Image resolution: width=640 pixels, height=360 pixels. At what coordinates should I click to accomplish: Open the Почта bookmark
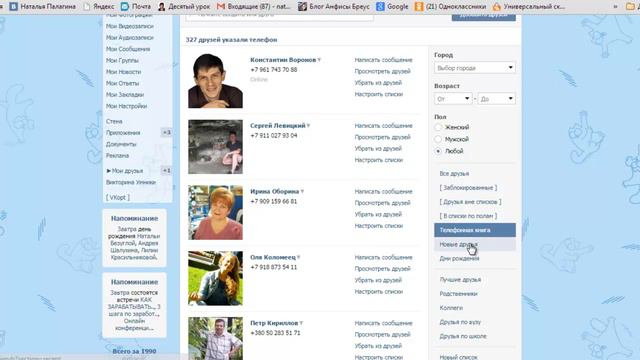click(136, 7)
